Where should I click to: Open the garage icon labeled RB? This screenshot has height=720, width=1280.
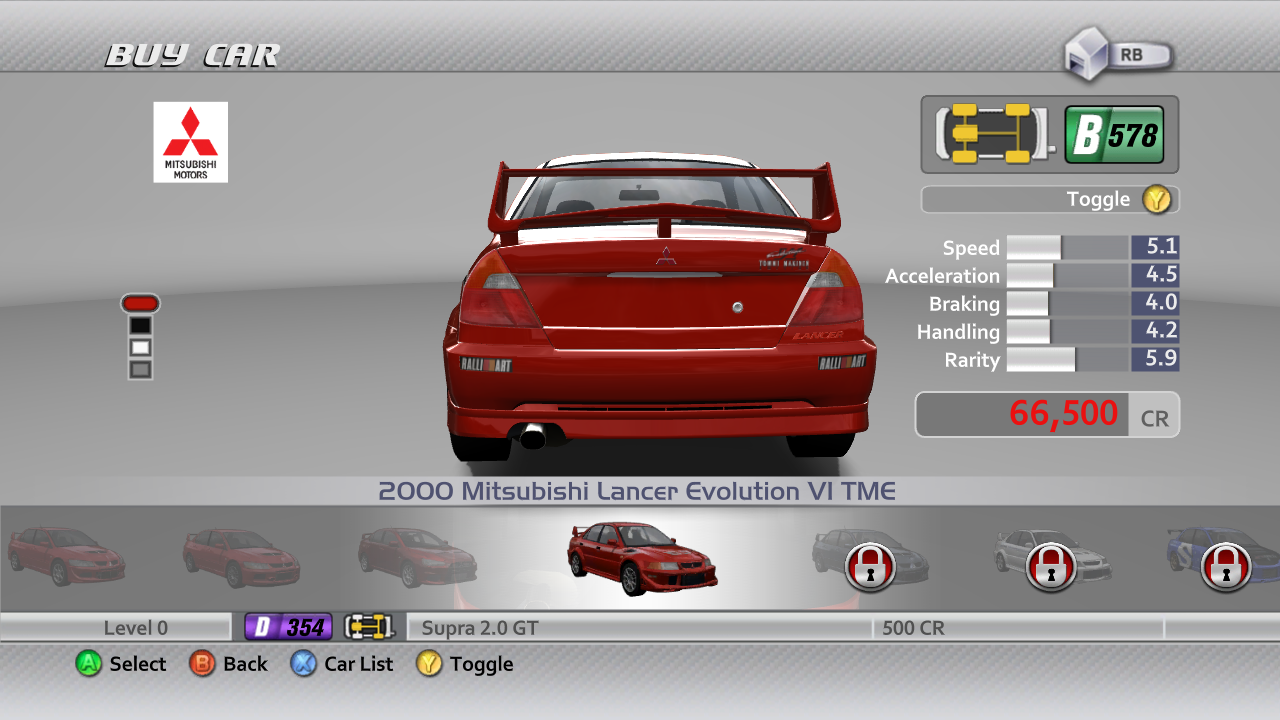tap(1118, 55)
